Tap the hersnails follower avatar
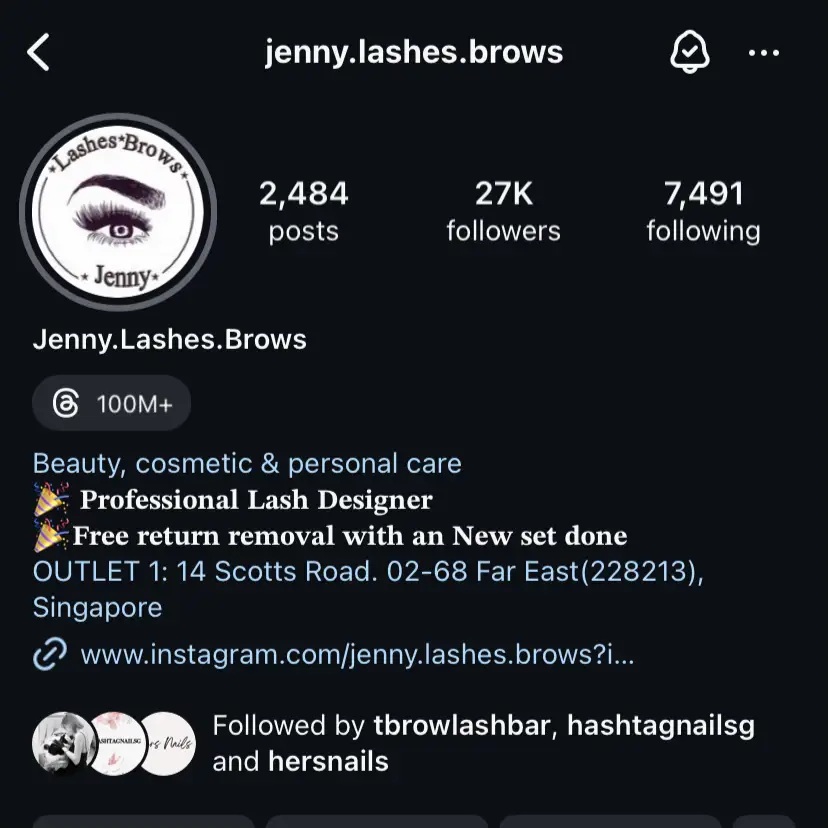 (167, 744)
